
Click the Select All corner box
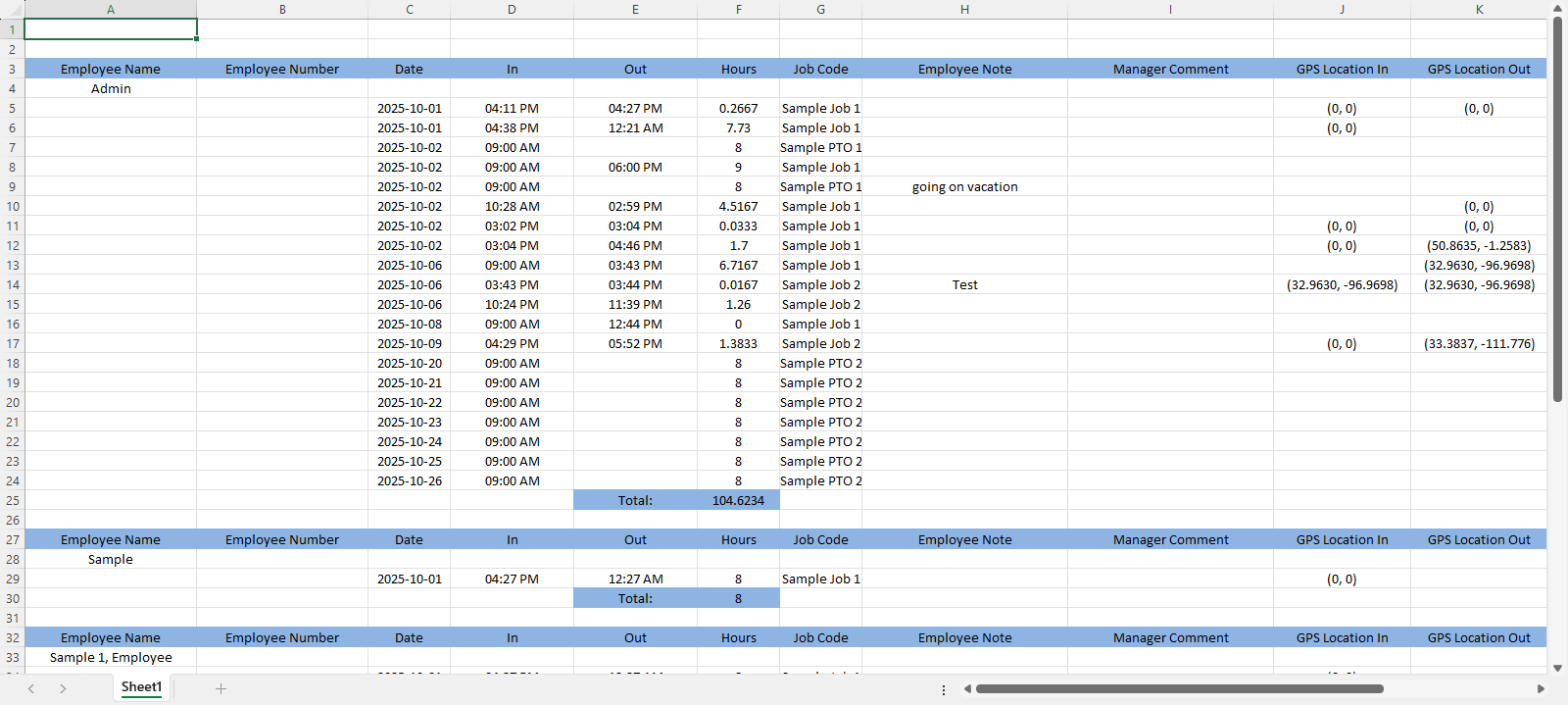pos(12,9)
